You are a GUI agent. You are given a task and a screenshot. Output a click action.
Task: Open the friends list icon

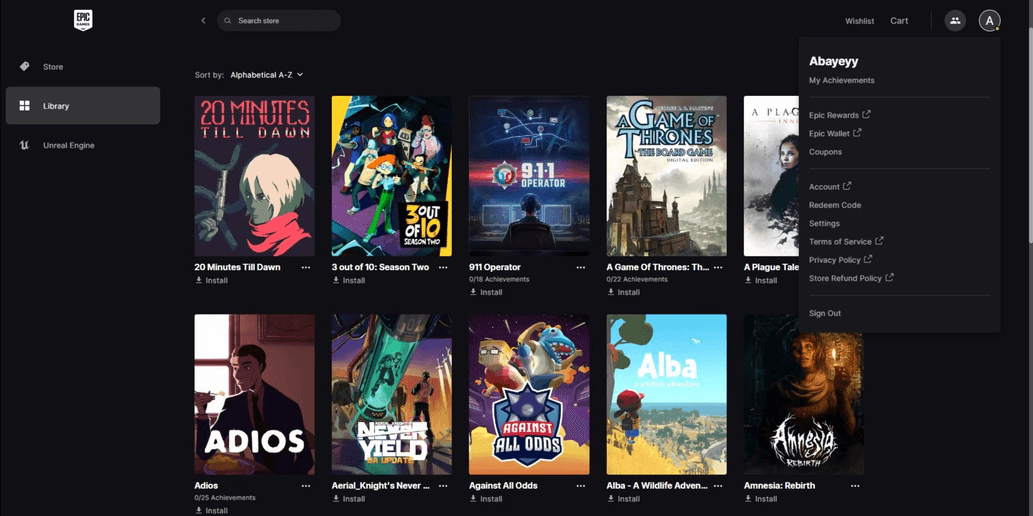pos(955,20)
